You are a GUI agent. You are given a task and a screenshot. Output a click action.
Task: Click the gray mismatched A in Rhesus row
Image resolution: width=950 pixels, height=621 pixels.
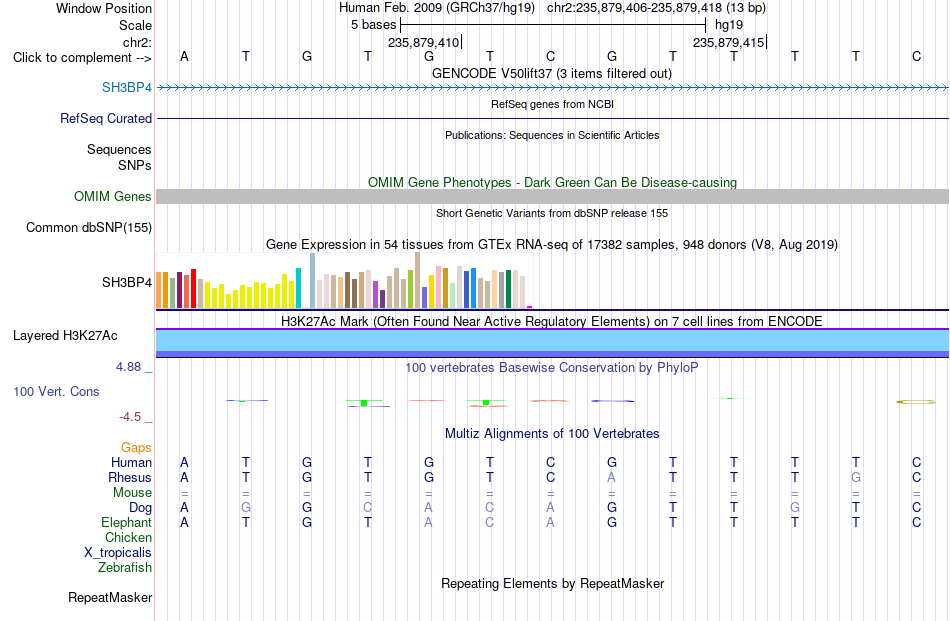pyautogui.click(x=611, y=477)
